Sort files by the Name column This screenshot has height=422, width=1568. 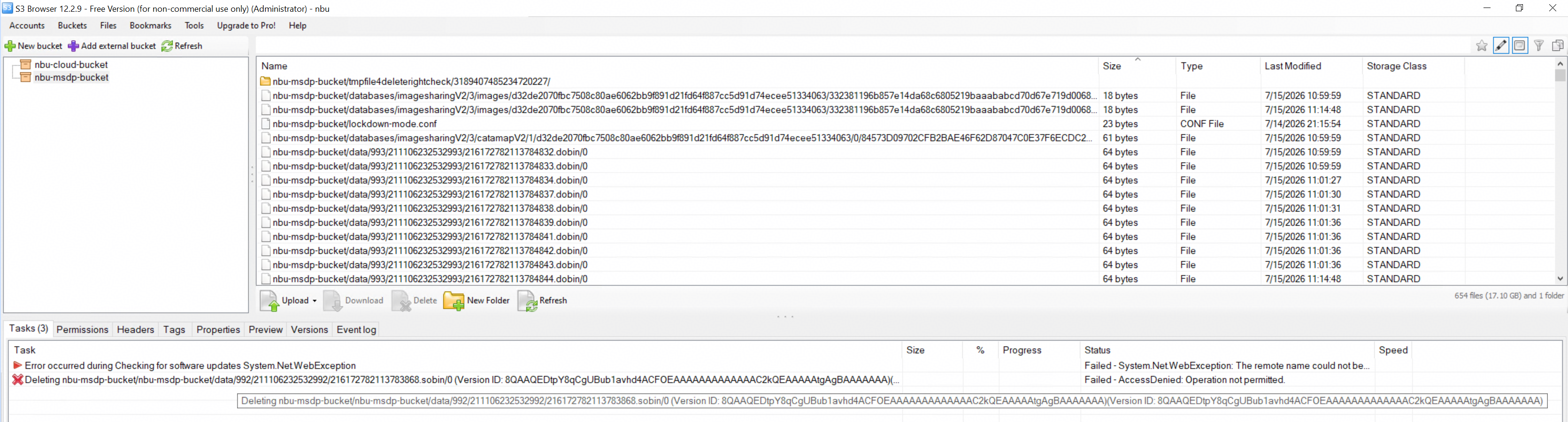[677, 66]
